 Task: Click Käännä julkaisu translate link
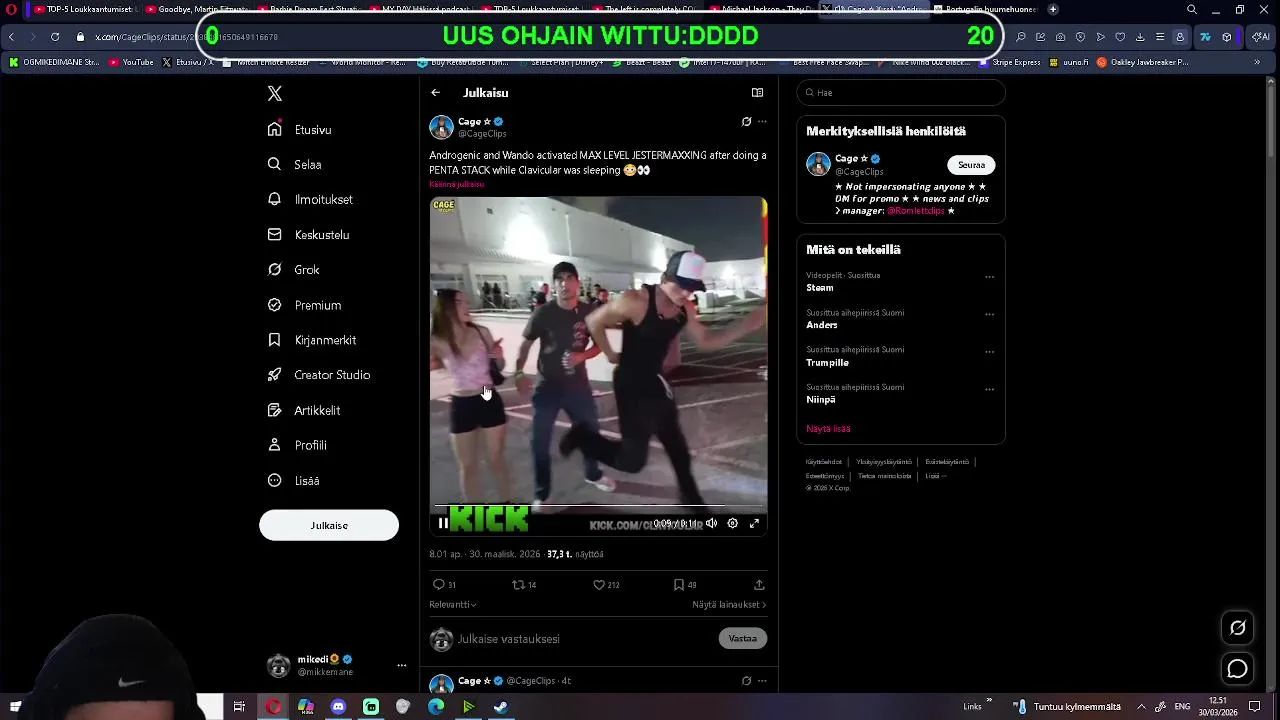(456, 184)
